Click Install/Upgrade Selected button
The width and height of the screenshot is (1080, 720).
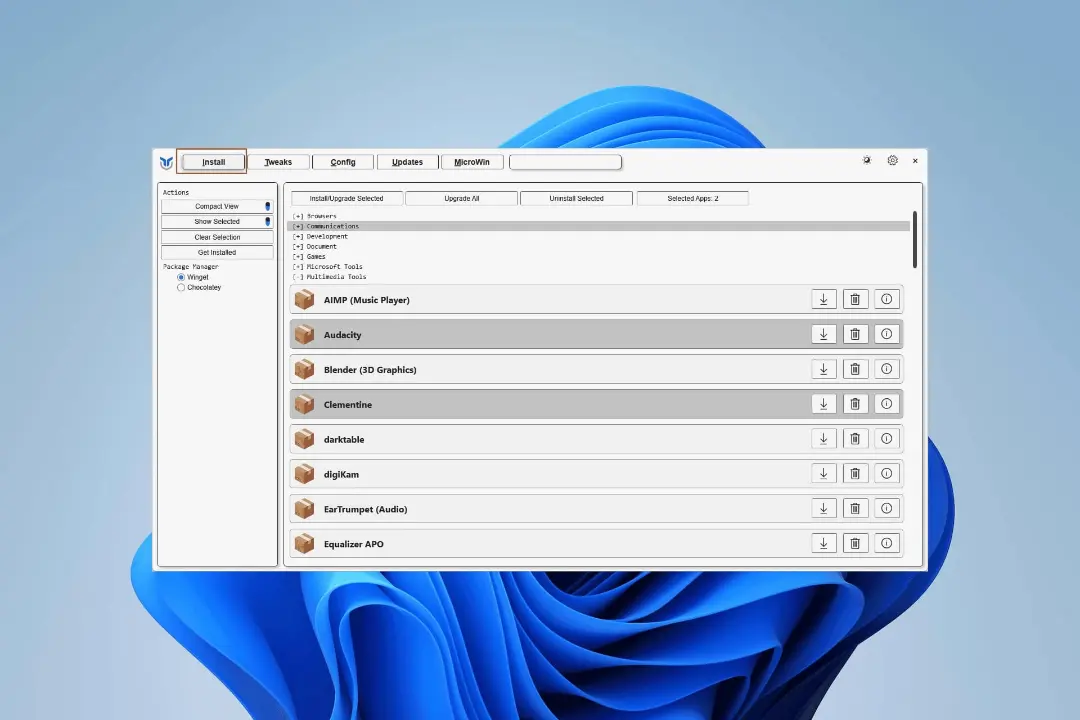pos(346,198)
